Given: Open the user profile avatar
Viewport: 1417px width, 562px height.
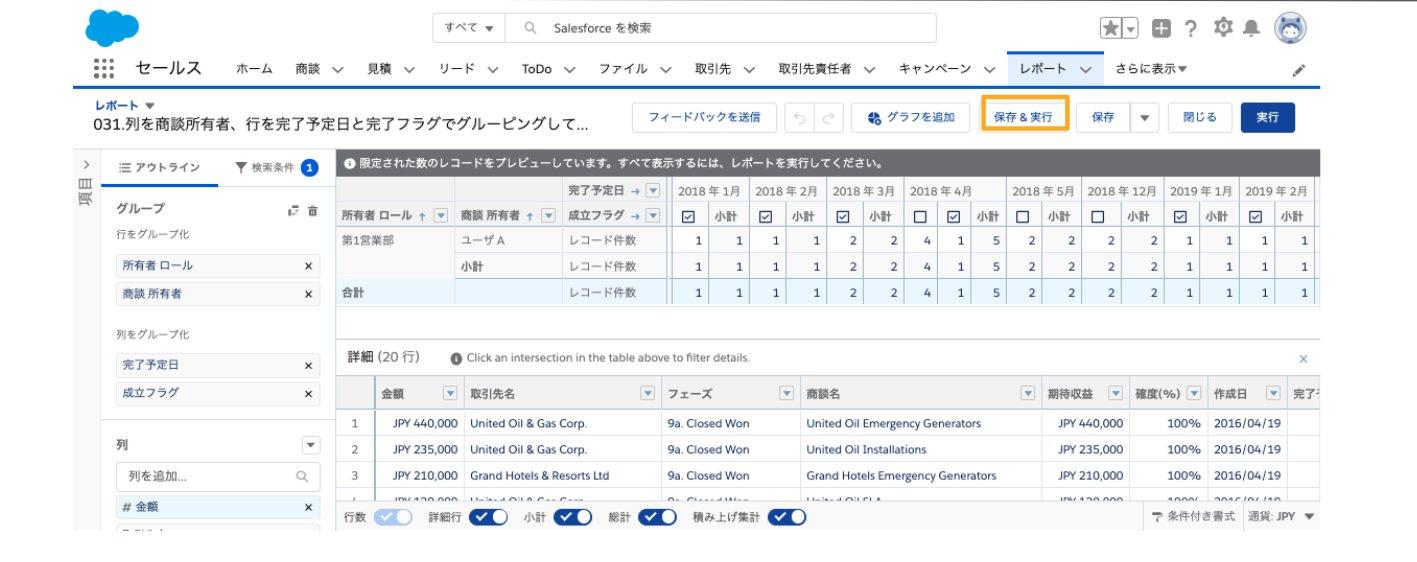Looking at the screenshot, I should (1290, 28).
